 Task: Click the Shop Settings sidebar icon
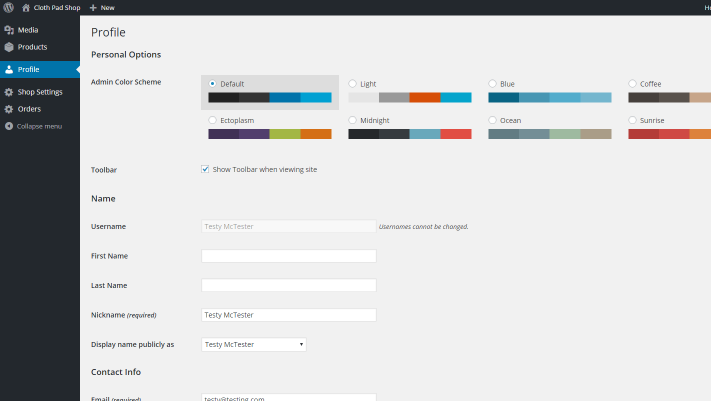[x=9, y=92]
